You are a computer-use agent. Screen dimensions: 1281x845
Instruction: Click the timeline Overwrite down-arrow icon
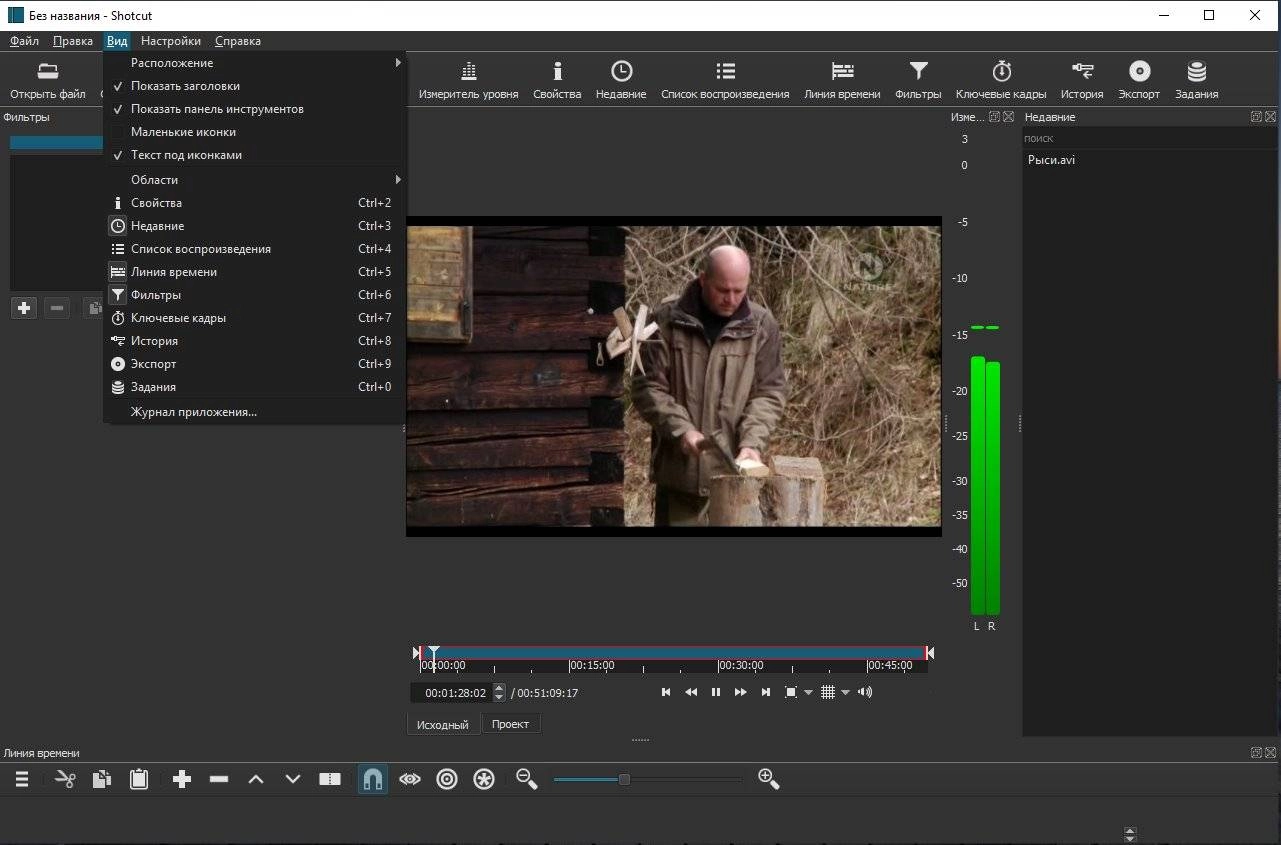coord(293,779)
